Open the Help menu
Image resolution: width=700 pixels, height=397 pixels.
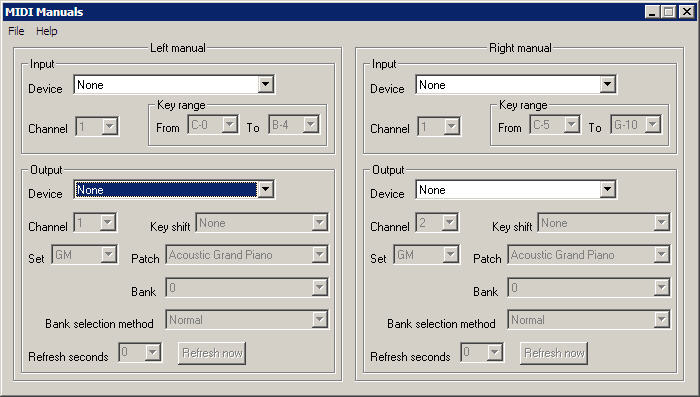coord(46,31)
